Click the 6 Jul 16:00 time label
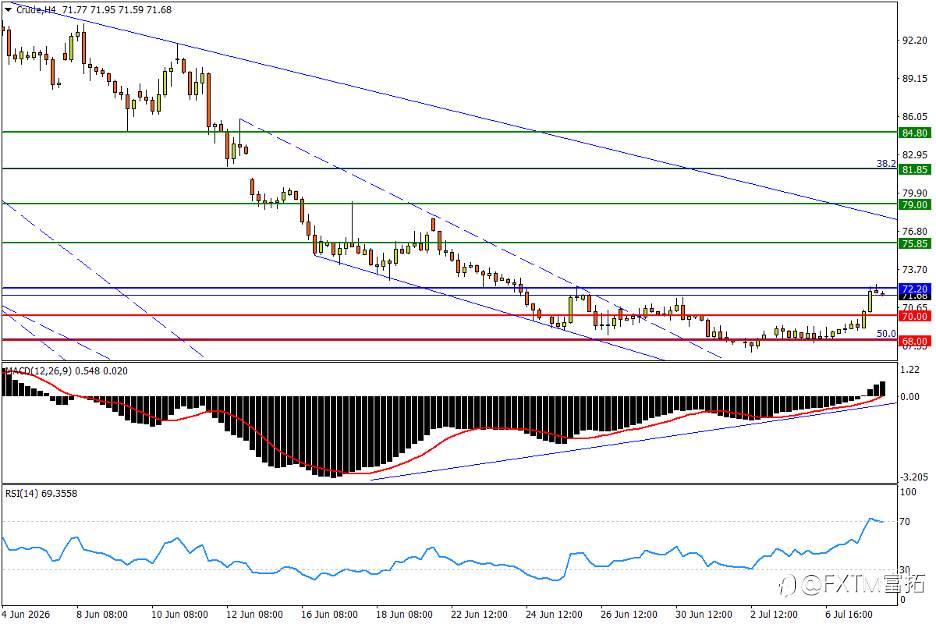The height and width of the screenshot is (624, 936). 849,614
